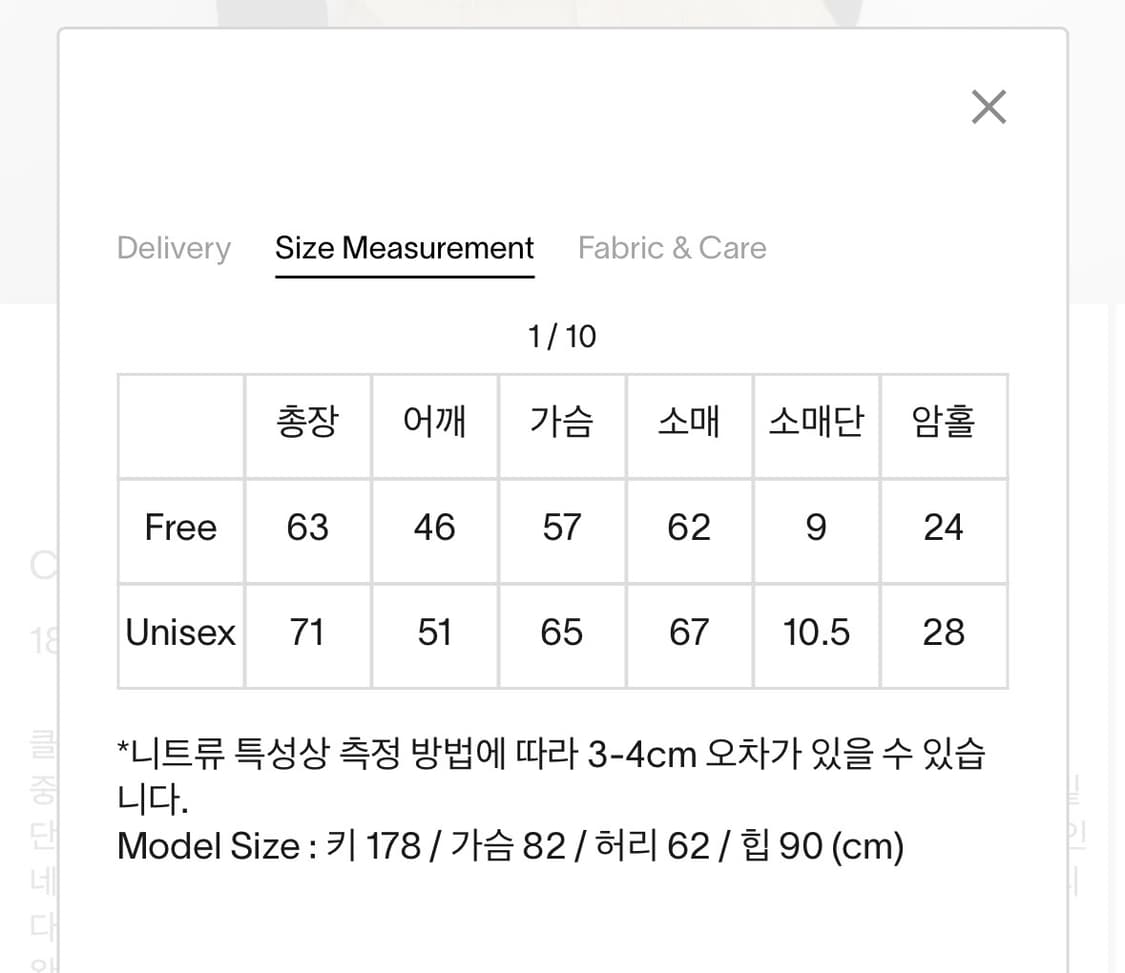The image size is (1125, 973).
Task: Click the Unisex cuff value 10.5
Action: coord(816,632)
